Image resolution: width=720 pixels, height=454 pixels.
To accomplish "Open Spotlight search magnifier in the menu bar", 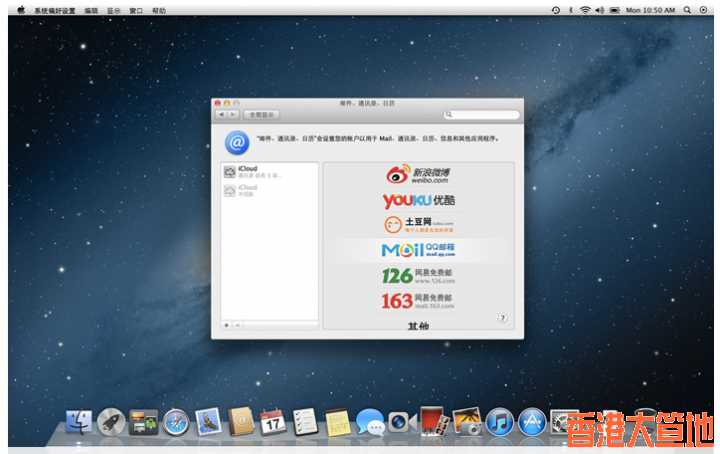I will pos(687,10).
